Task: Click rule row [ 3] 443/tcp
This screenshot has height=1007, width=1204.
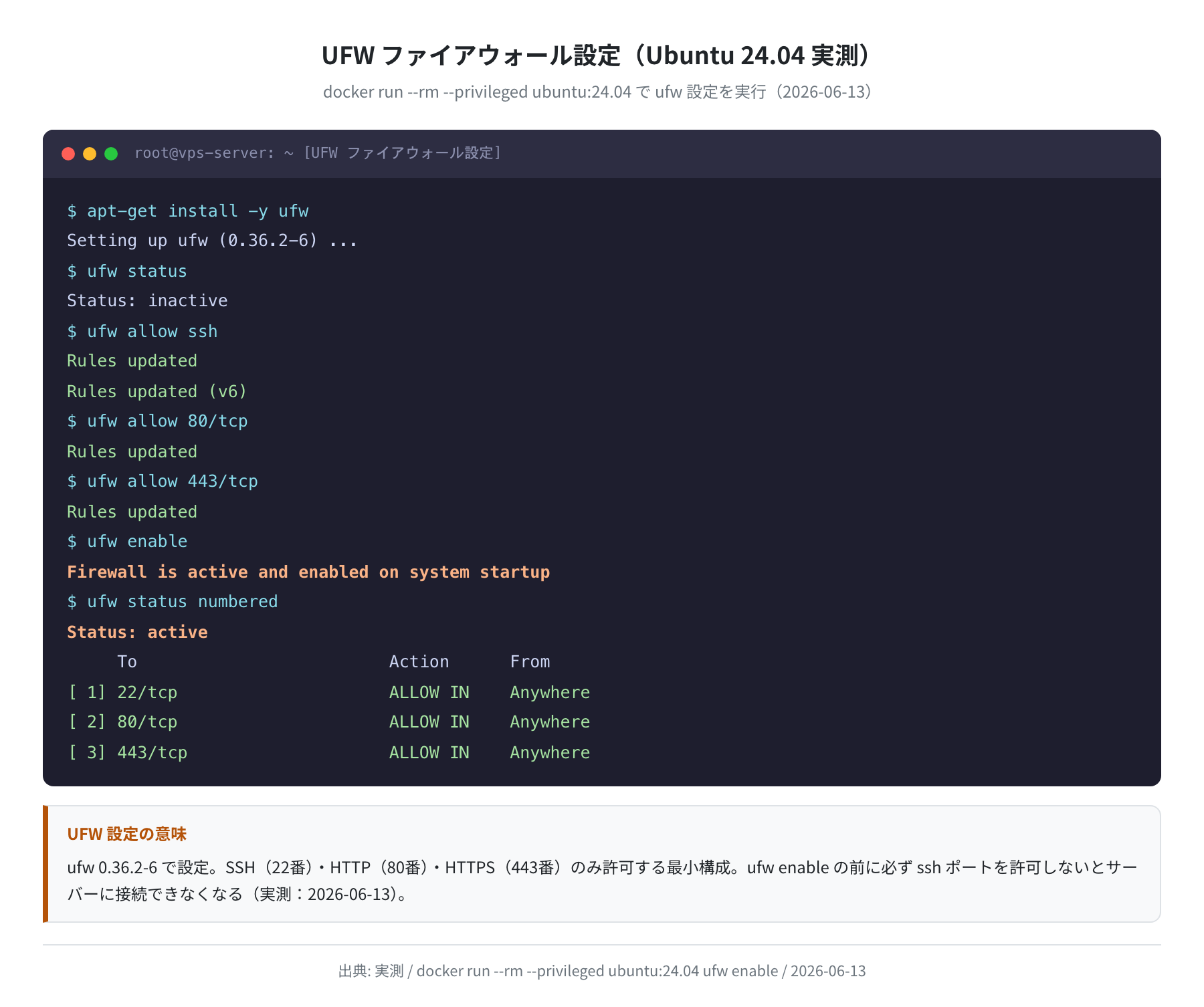Action: point(328,753)
